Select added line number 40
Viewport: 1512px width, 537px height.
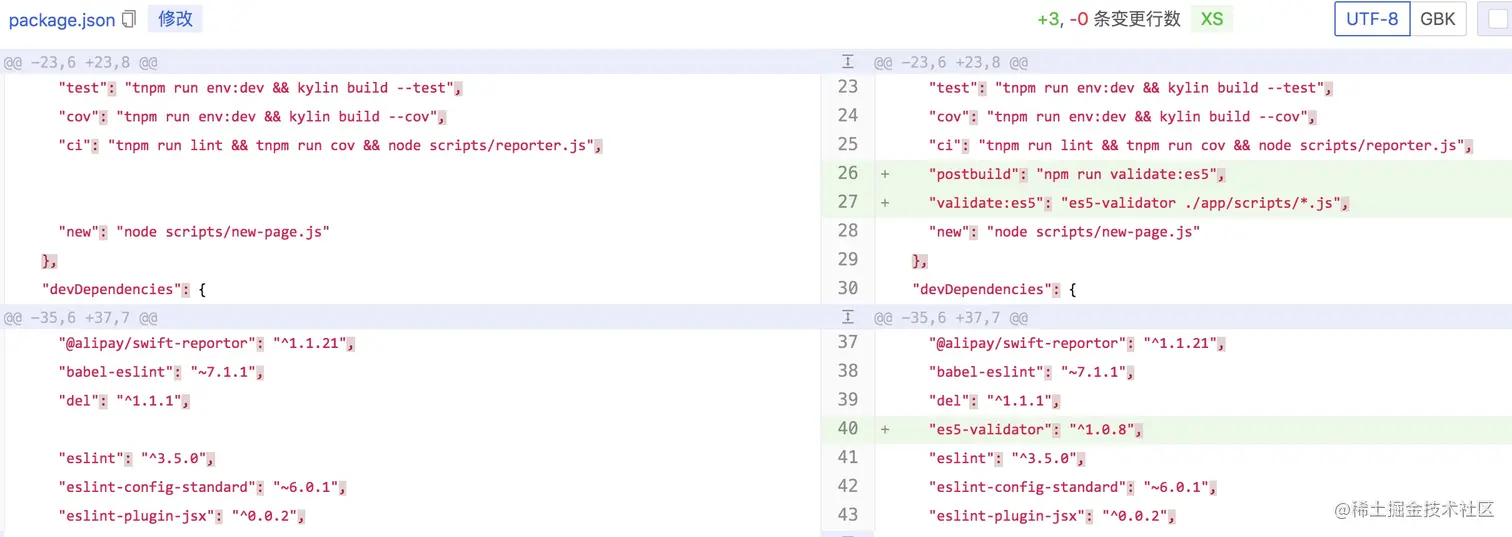click(x=848, y=429)
